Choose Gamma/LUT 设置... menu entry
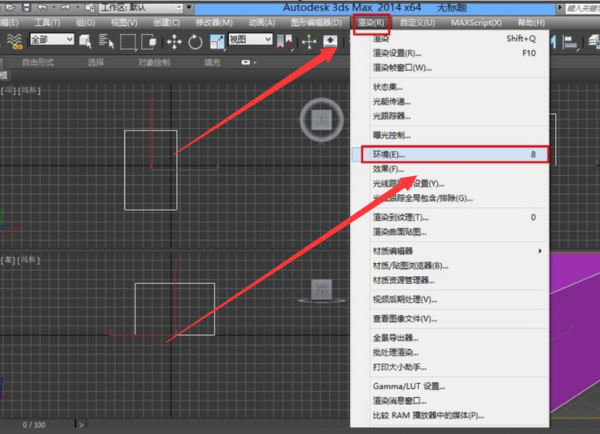The image size is (600, 434). pyautogui.click(x=450, y=386)
